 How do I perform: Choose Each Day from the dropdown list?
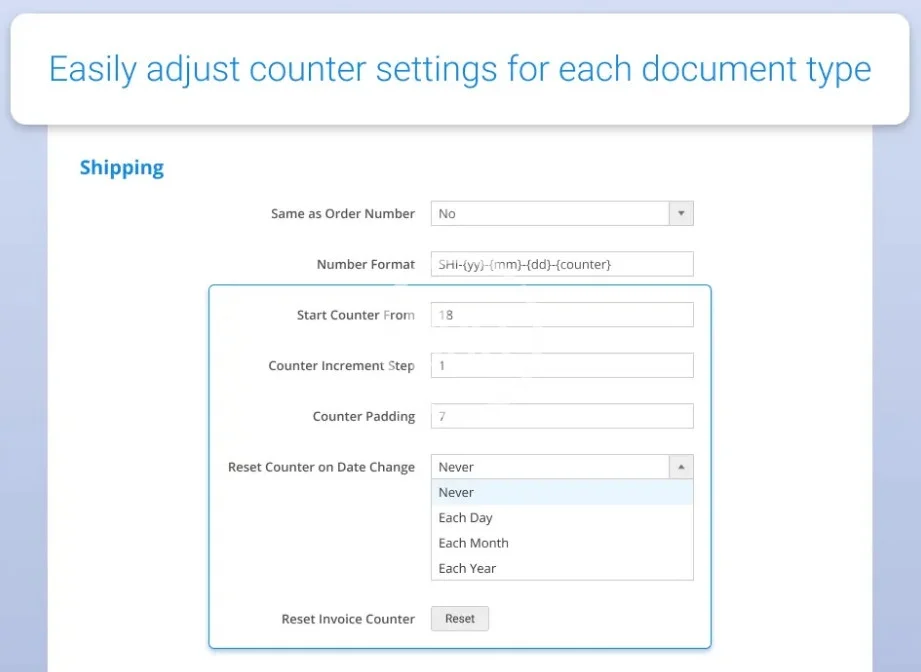pos(561,518)
